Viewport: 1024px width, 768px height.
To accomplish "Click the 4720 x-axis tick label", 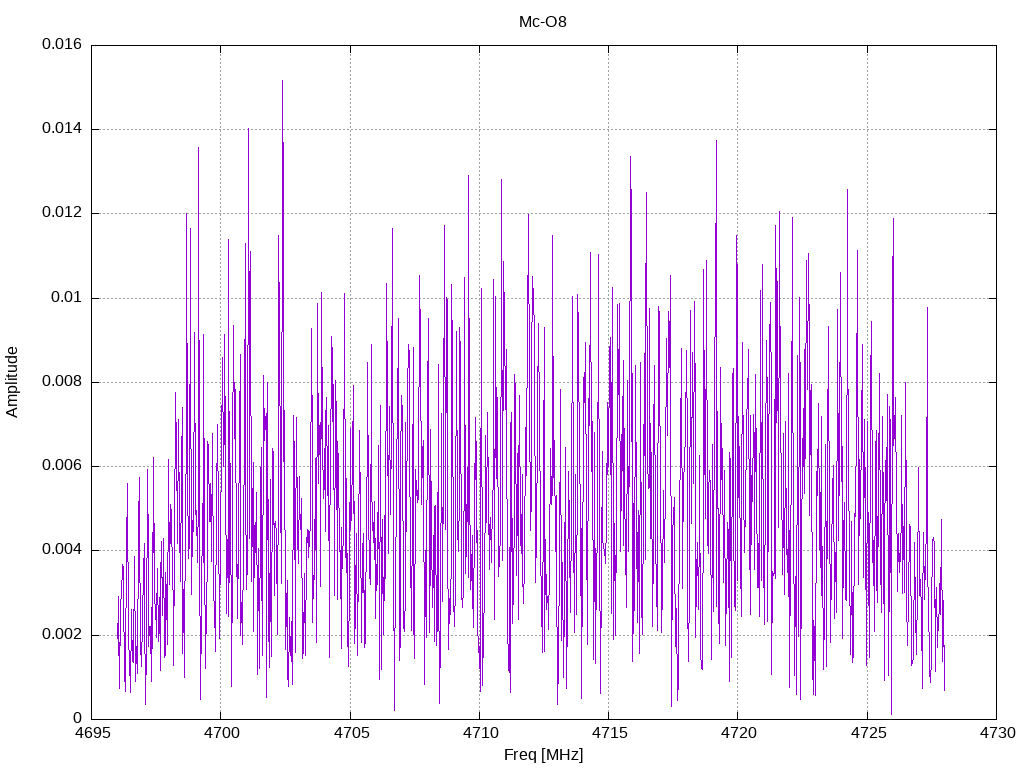I will pos(738,733).
